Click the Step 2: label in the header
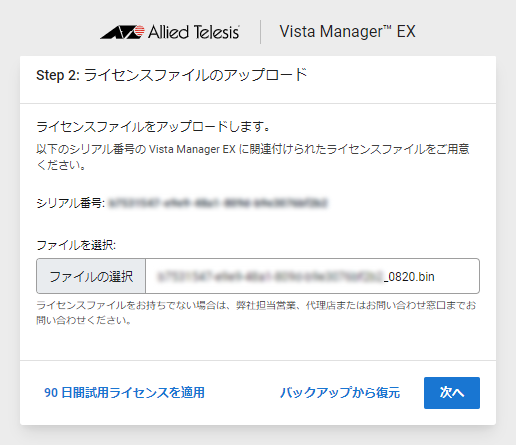Screen dimensions: 516x445 [x=58, y=75]
